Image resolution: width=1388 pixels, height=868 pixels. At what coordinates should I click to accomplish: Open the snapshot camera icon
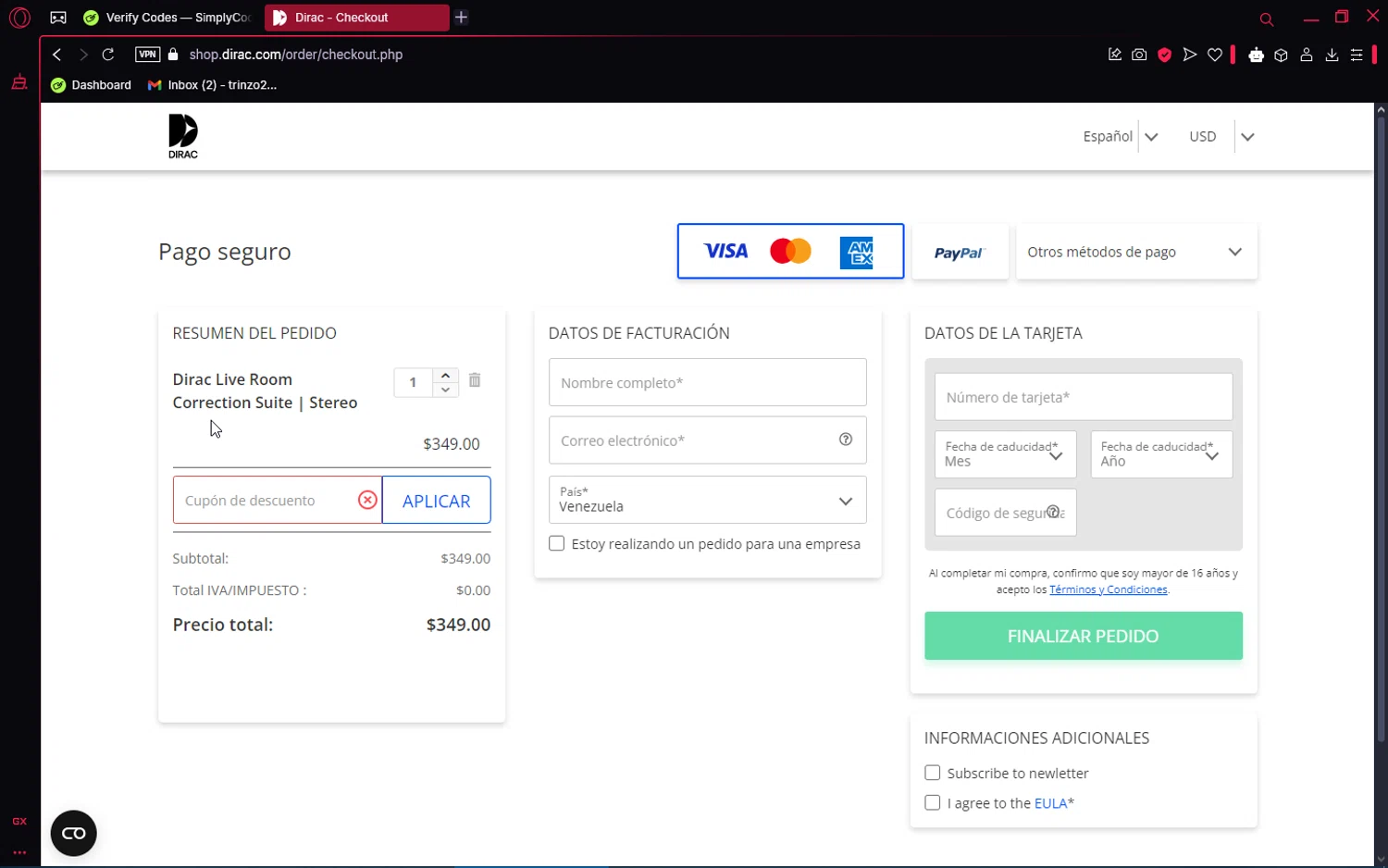pos(1139,55)
